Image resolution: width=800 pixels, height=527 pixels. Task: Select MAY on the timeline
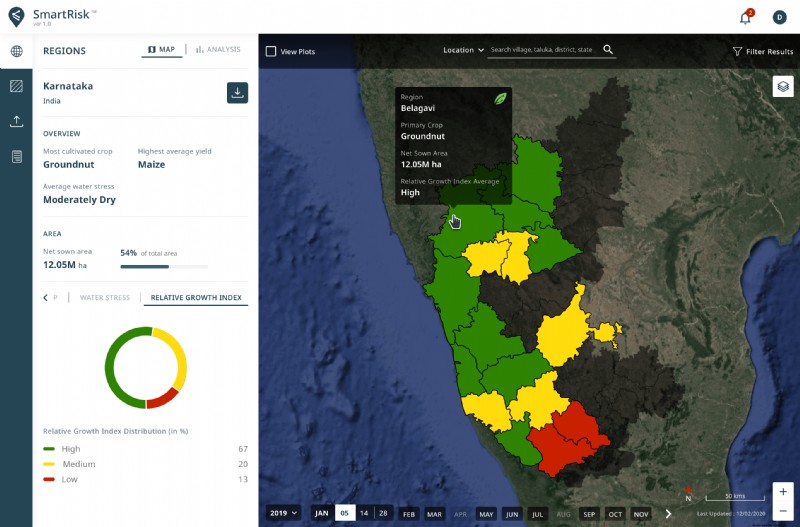pos(486,514)
